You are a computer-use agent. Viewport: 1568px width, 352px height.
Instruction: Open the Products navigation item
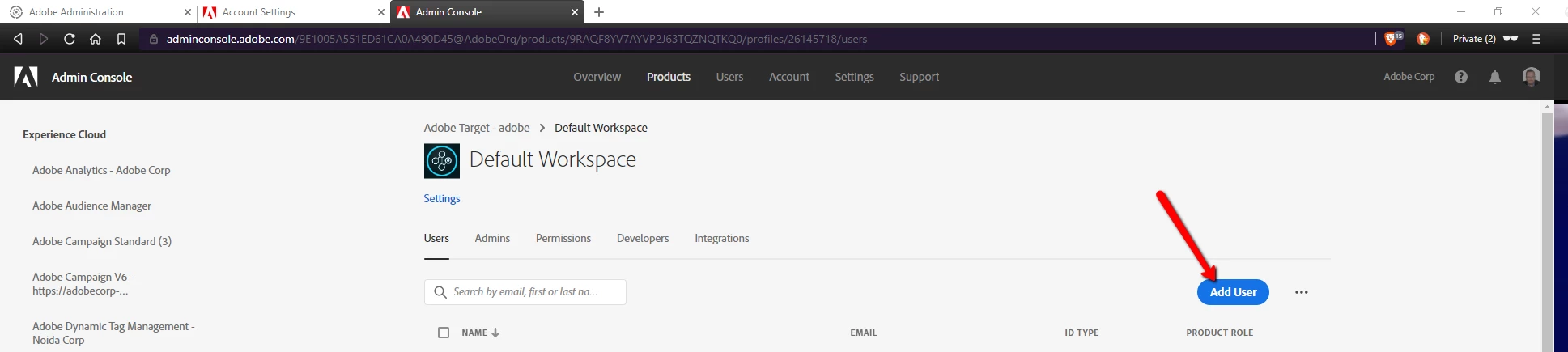click(x=669, y=77)
